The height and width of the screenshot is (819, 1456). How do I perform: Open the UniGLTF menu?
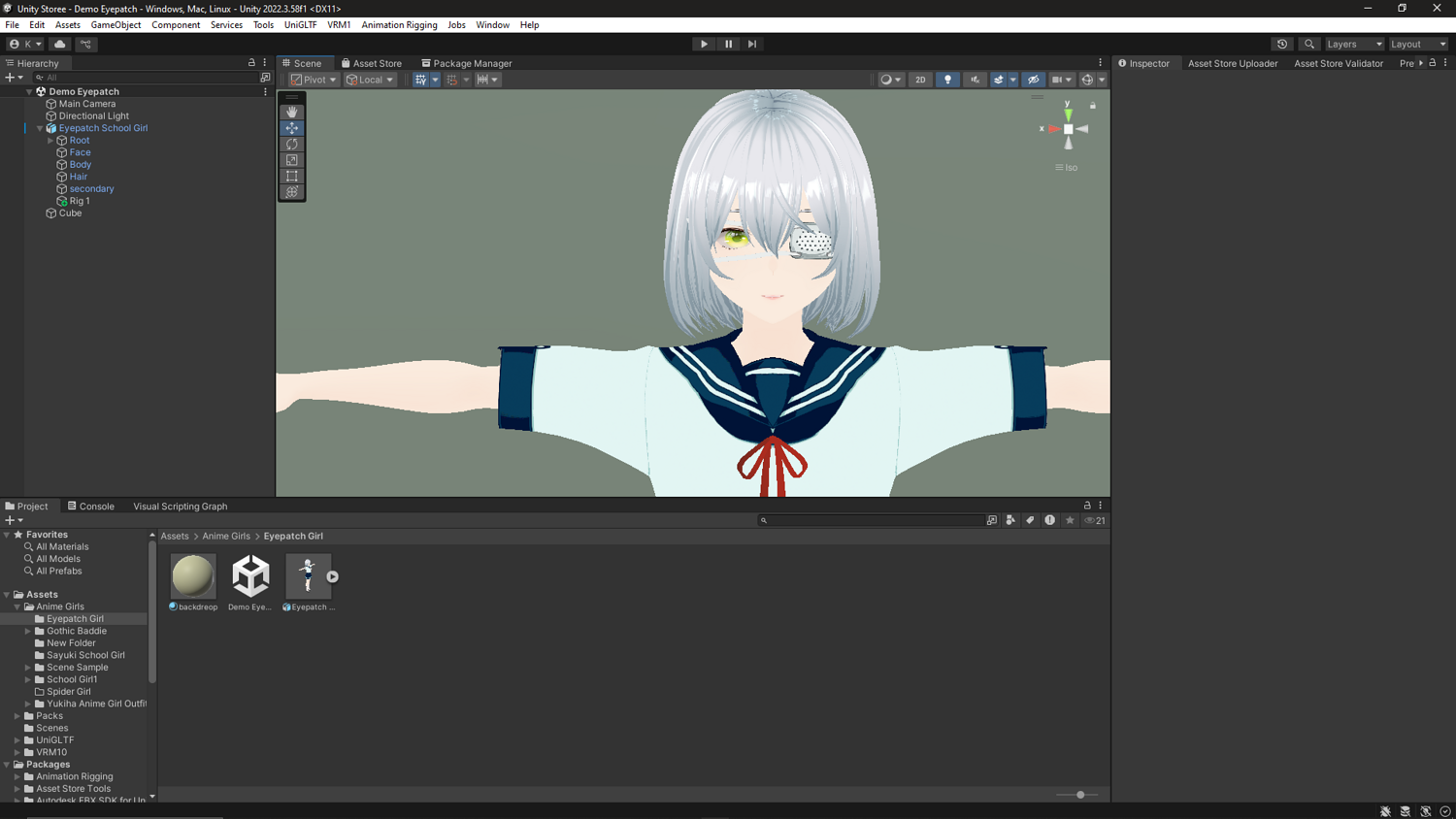click(x=300, y=25)
